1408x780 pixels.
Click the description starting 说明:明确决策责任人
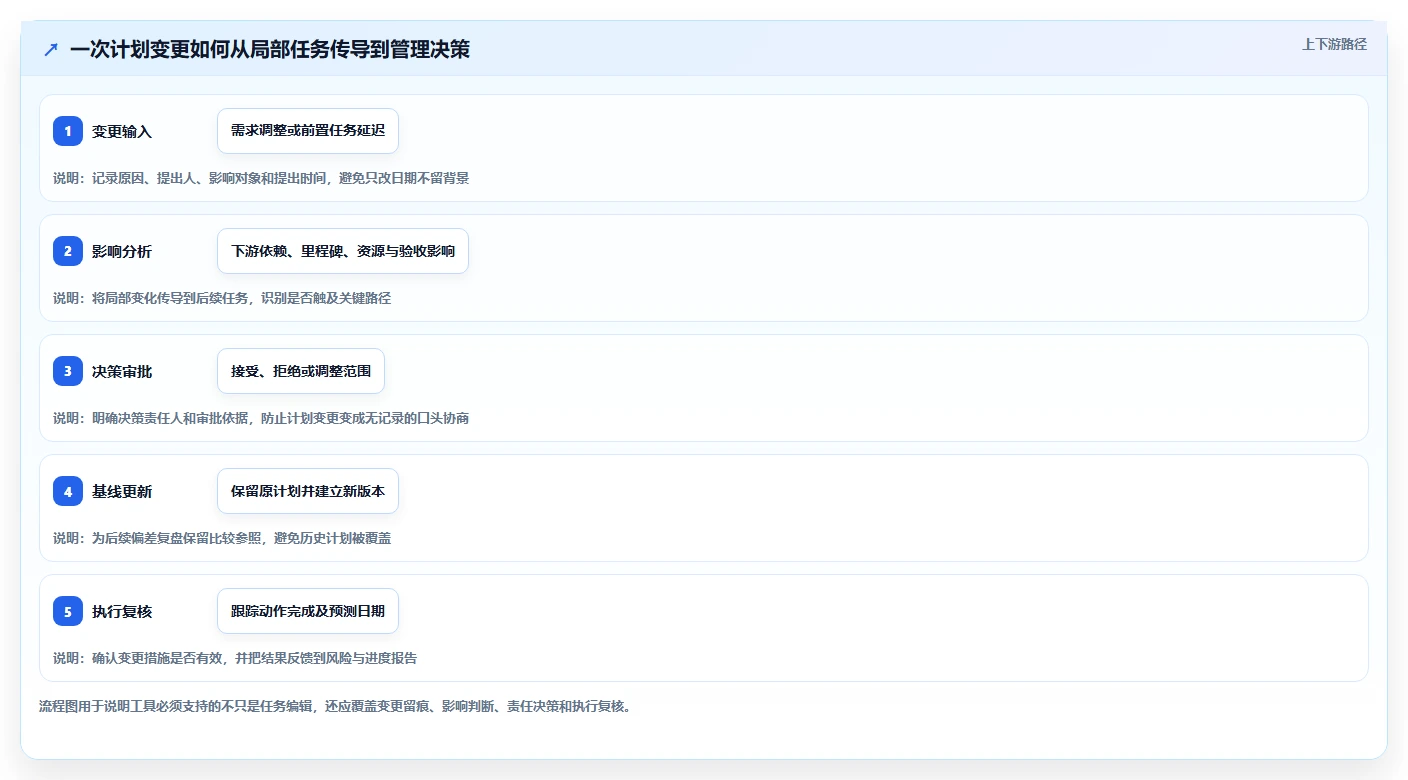(261, 418)
